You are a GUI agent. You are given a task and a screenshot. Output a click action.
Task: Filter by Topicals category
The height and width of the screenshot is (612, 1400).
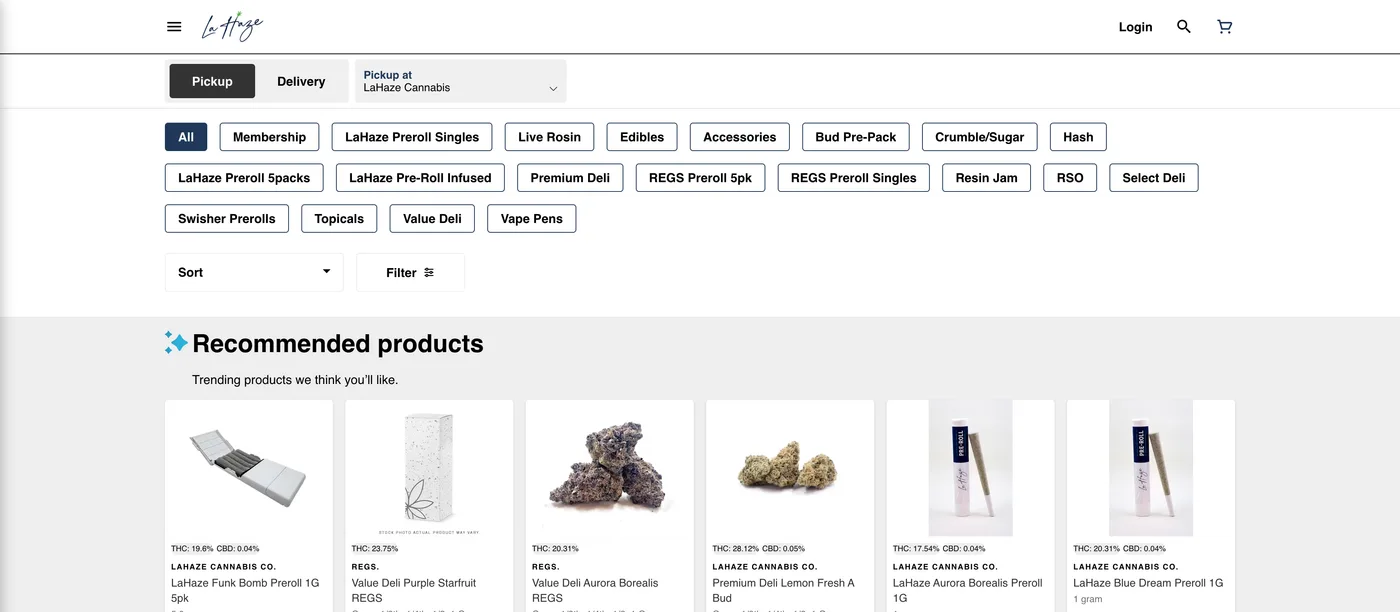(x=339, y=219)
